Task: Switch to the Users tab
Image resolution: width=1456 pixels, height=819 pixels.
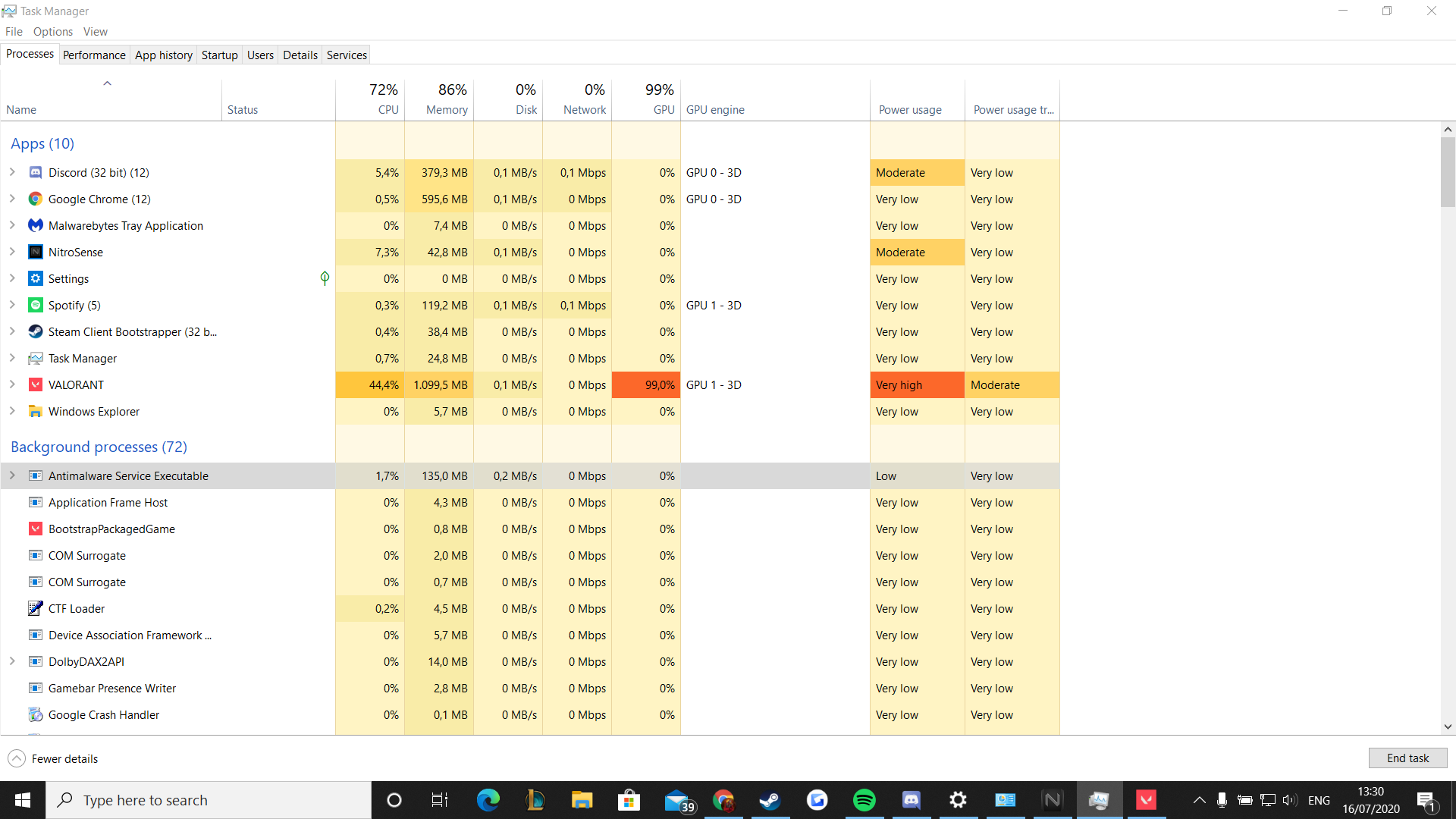Action: tap(260, 55)
